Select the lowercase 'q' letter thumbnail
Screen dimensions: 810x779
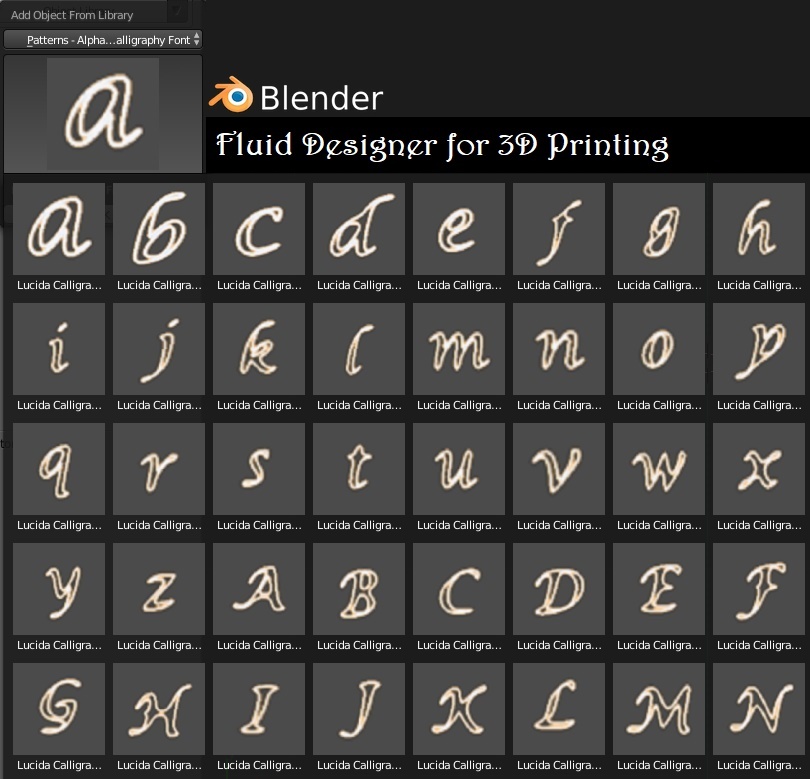59,469
